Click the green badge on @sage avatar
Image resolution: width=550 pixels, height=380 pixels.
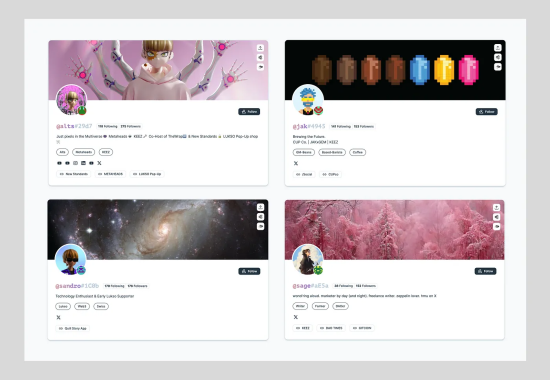pyautogui.click(x=318, y=270)
